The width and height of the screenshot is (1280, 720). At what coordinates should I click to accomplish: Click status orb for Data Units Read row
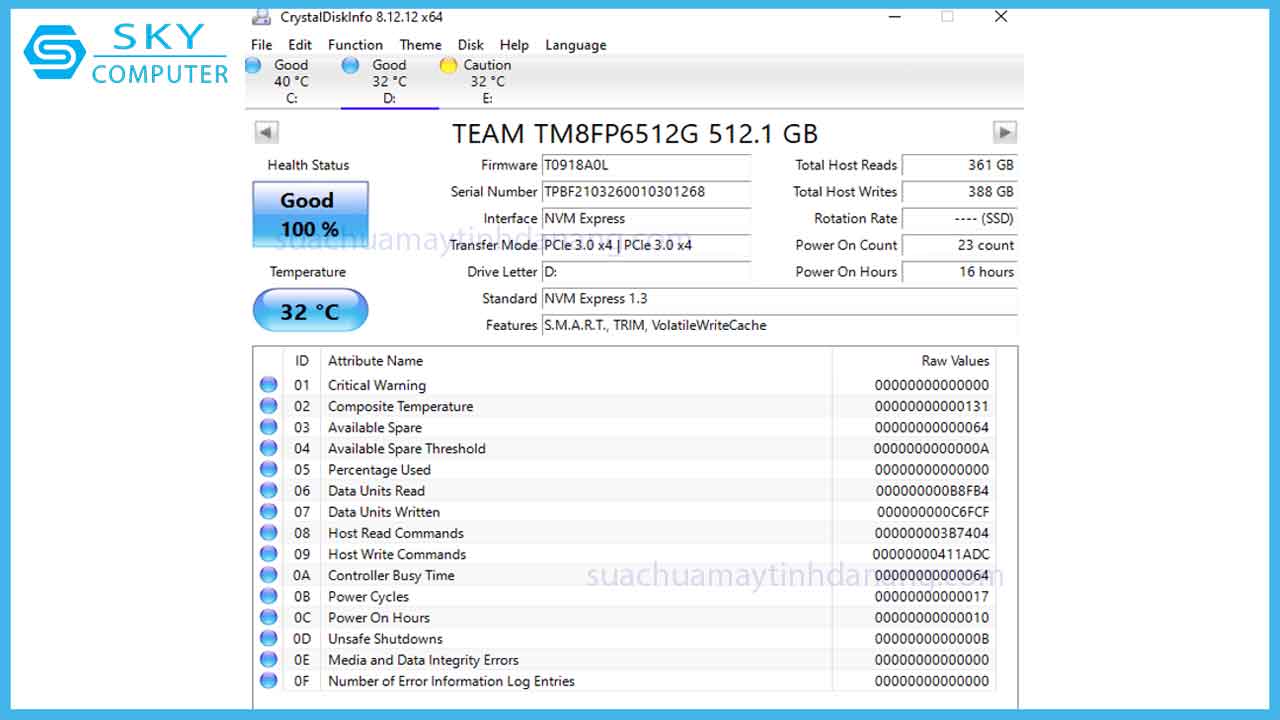pyautogui.click(x=269, y=490)
